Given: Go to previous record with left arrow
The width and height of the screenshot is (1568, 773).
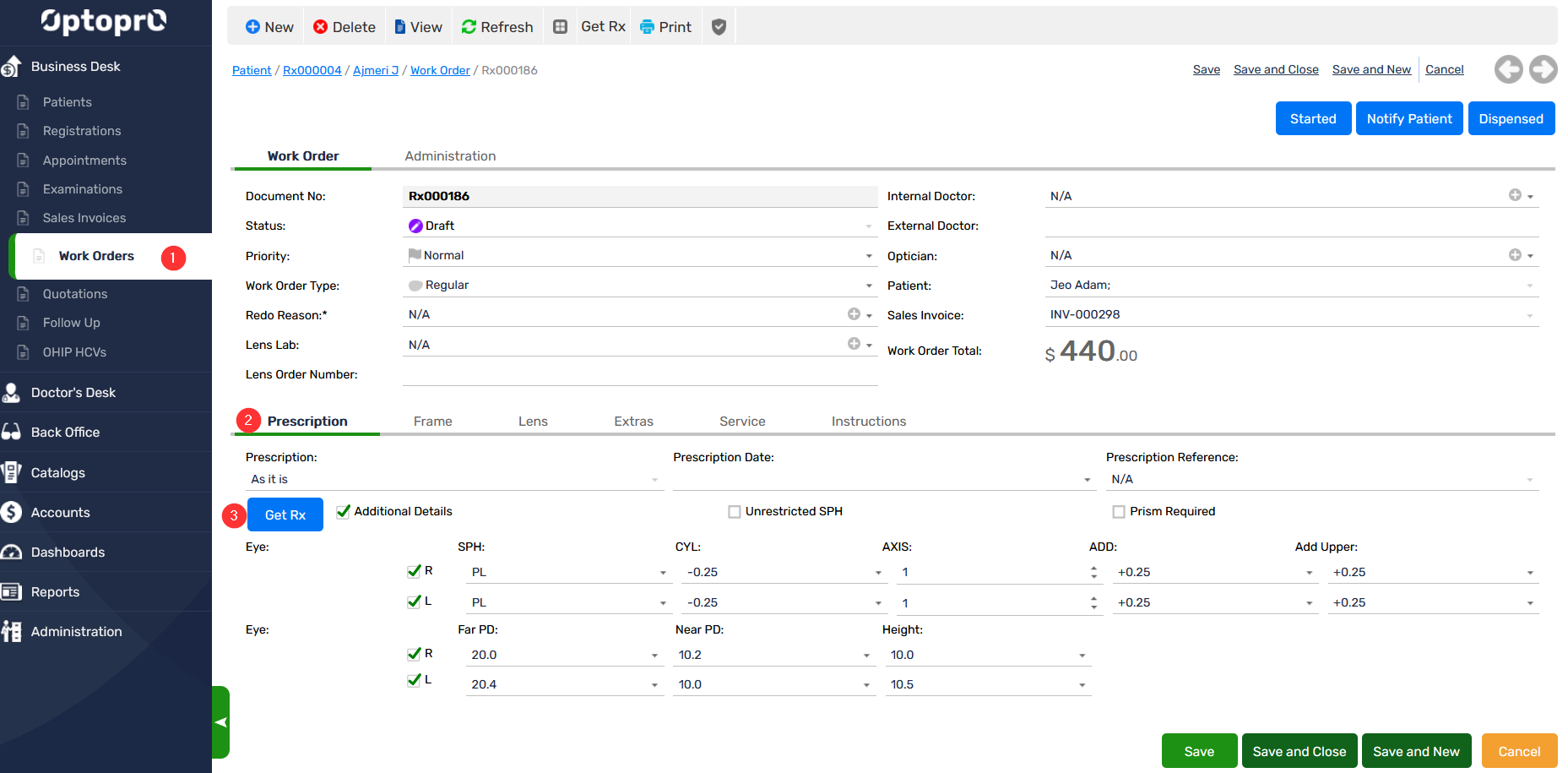Looking at the screenshot, I should (x=1508, y=69).
